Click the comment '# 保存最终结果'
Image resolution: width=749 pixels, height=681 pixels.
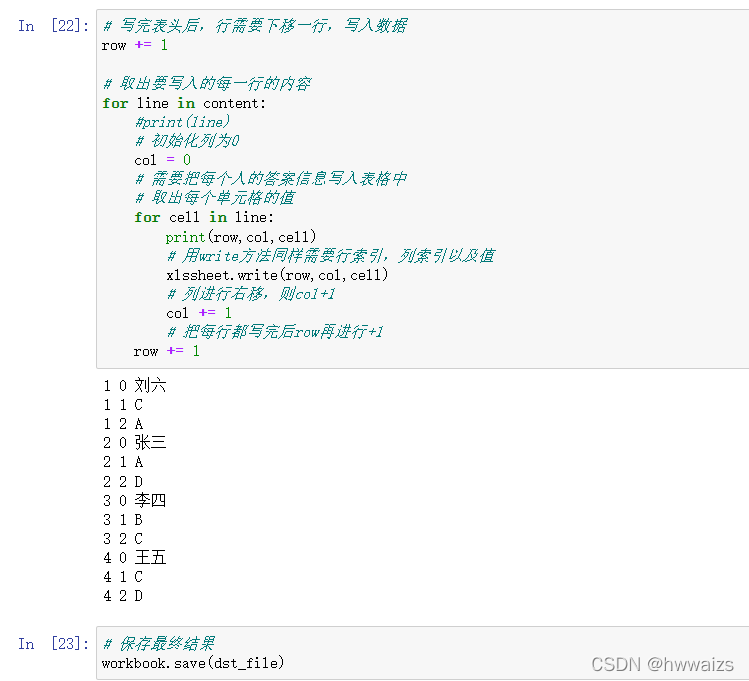(x=159, y=644)
